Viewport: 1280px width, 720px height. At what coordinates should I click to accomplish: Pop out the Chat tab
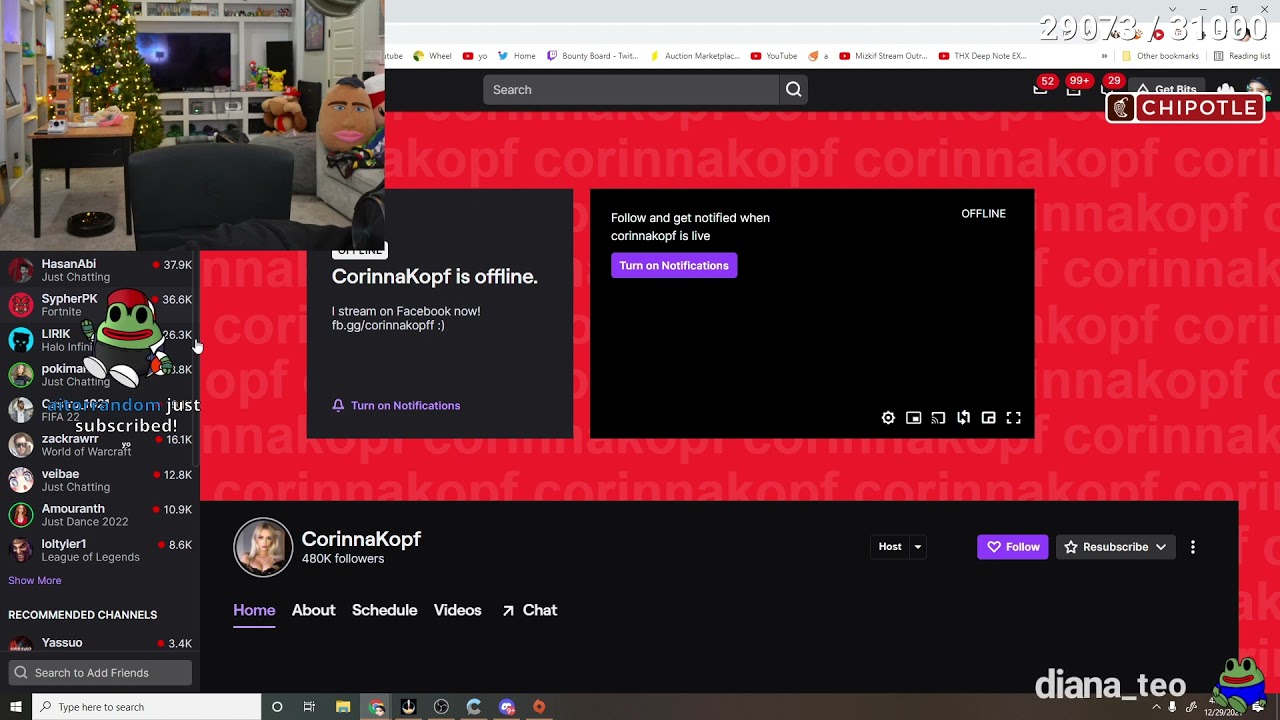click(x=529, y=610)
